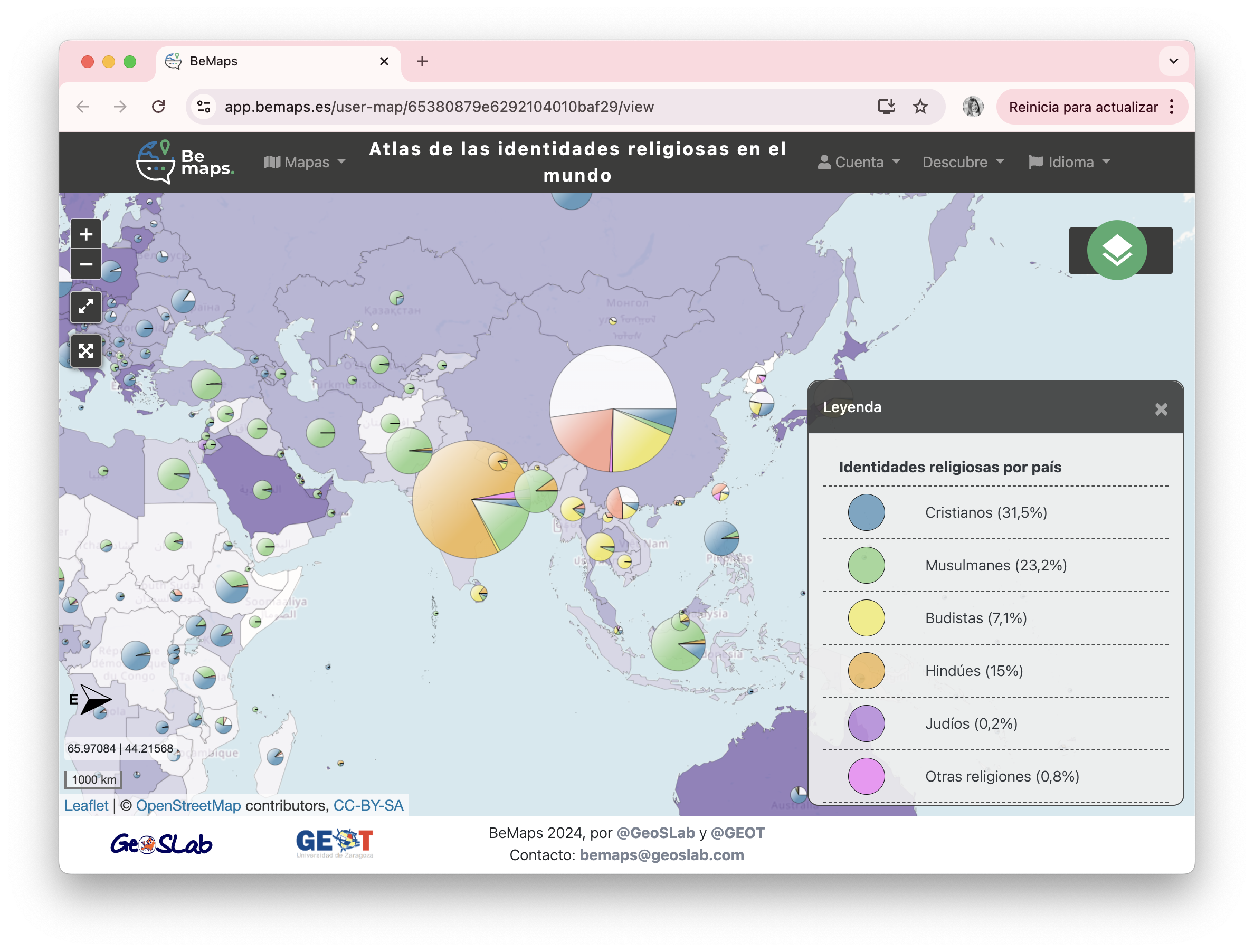1254x952 pixels.
Task: Open the browser profile avatar
Action: tap(973, 107)
